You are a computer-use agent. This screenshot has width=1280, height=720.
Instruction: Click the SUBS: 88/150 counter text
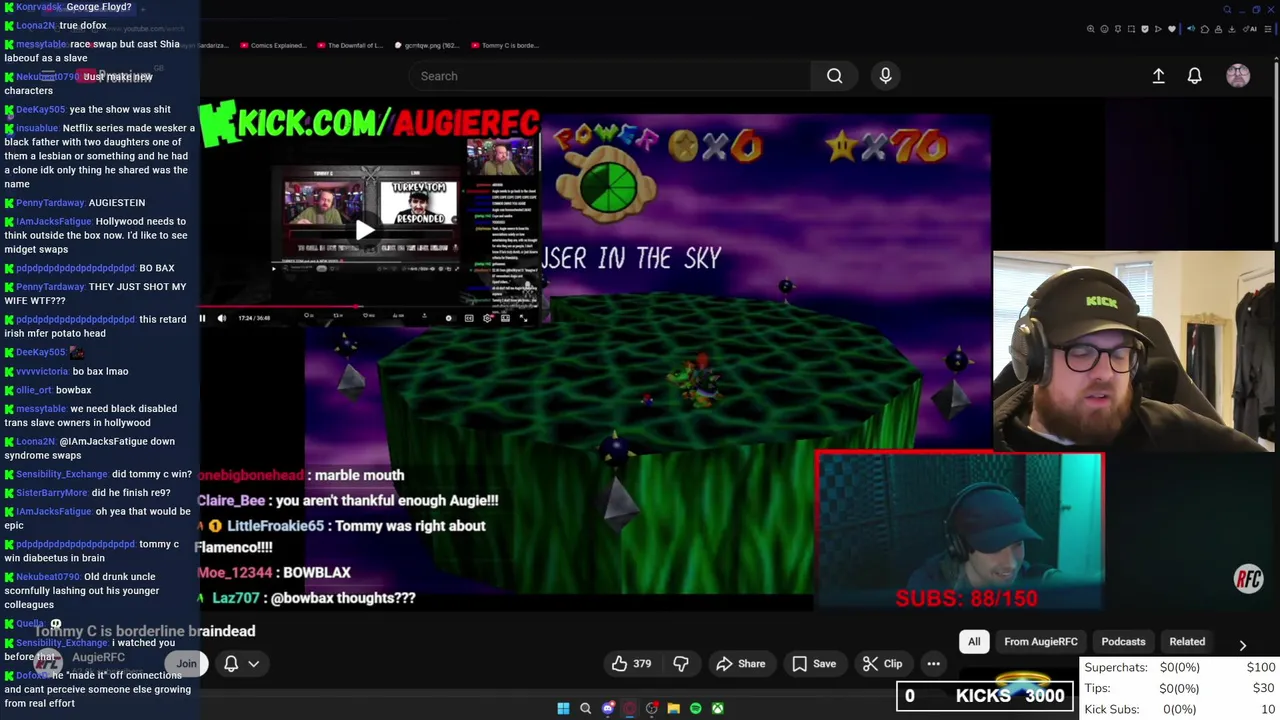966,598
